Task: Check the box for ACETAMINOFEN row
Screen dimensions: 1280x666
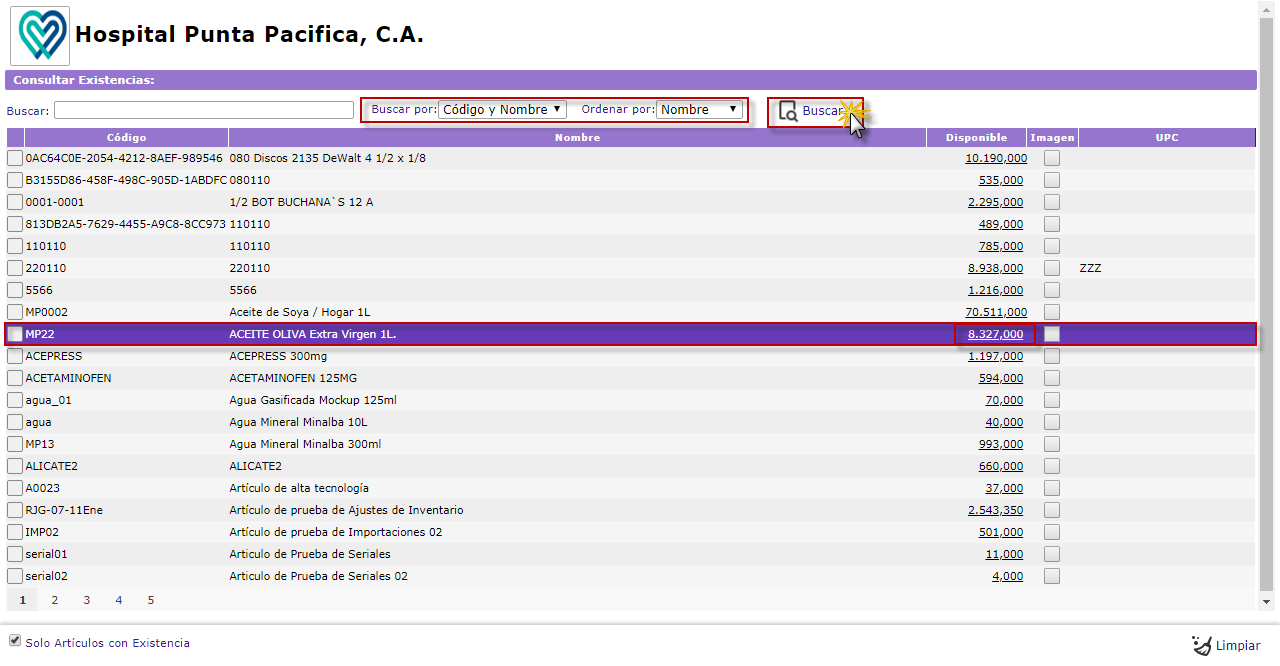Action: pyautogui.click(x=15, y=378)
